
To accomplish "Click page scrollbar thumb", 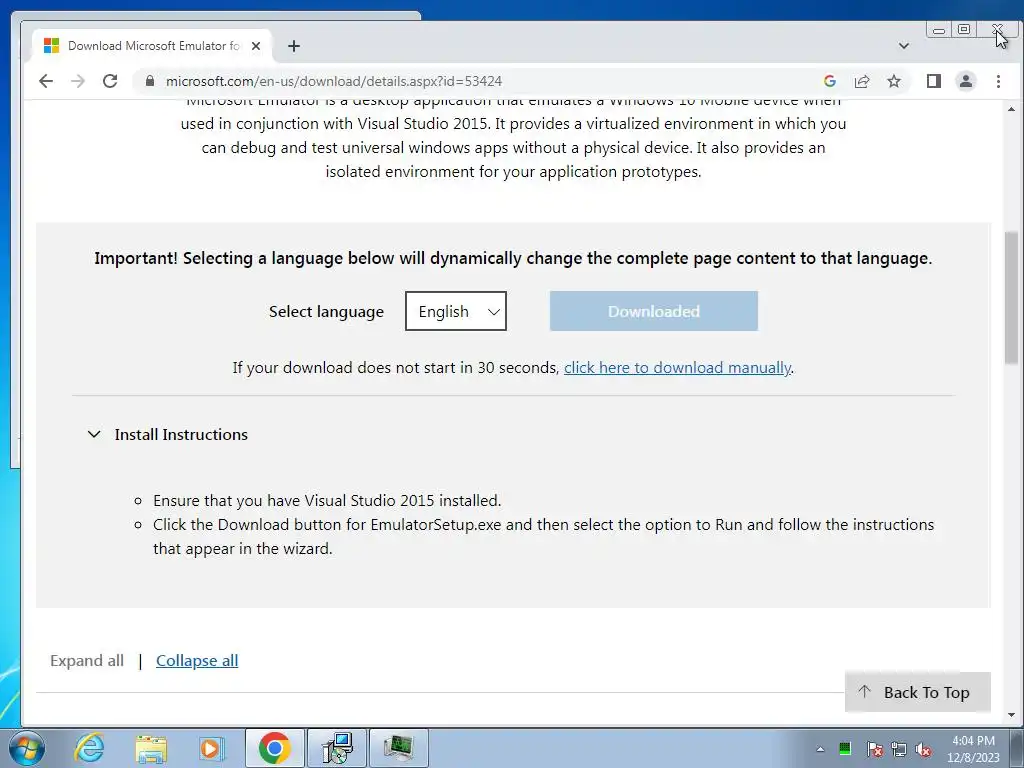I will point(1012,297).
